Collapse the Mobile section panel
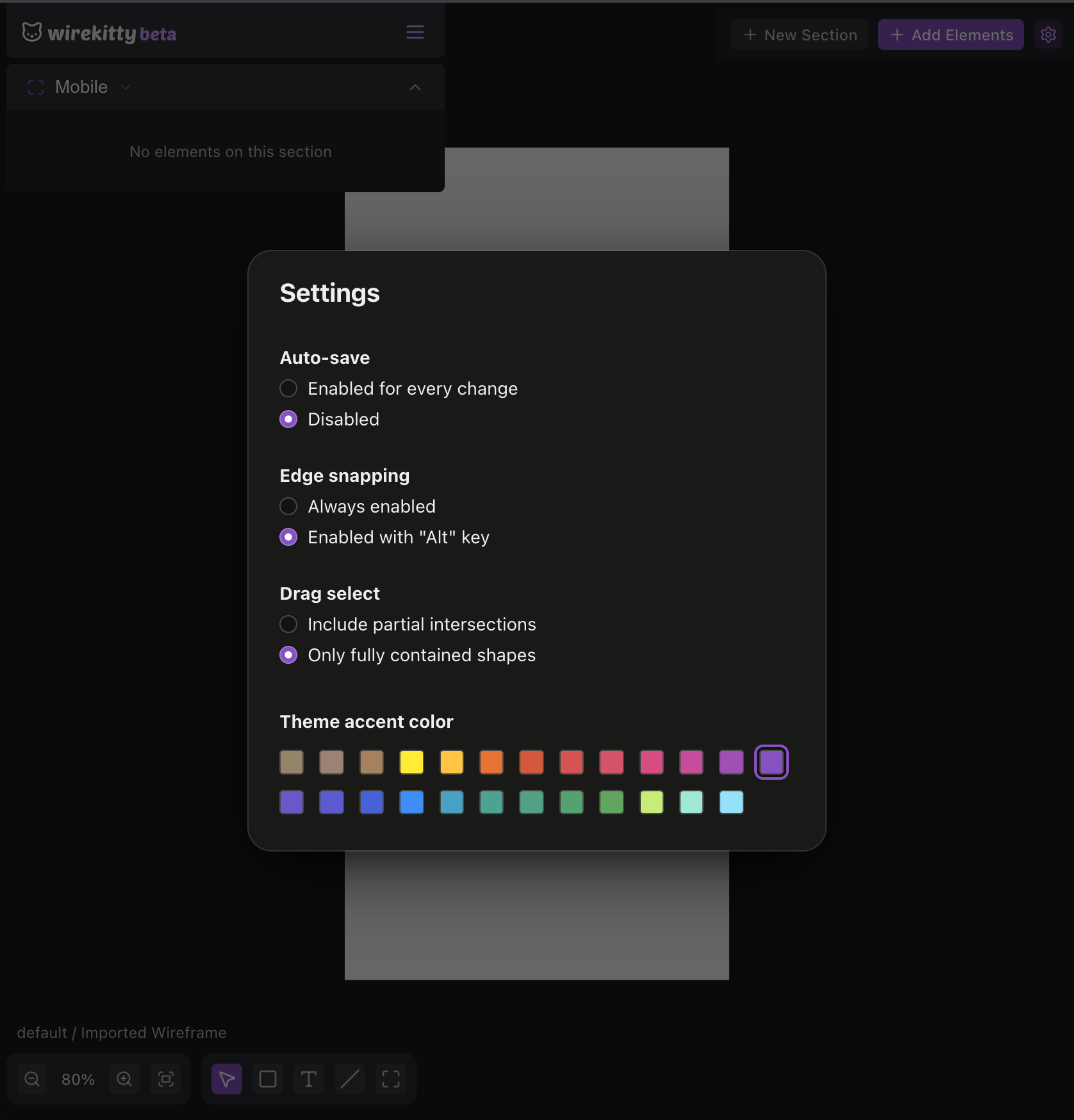 [x=415, y=87]
